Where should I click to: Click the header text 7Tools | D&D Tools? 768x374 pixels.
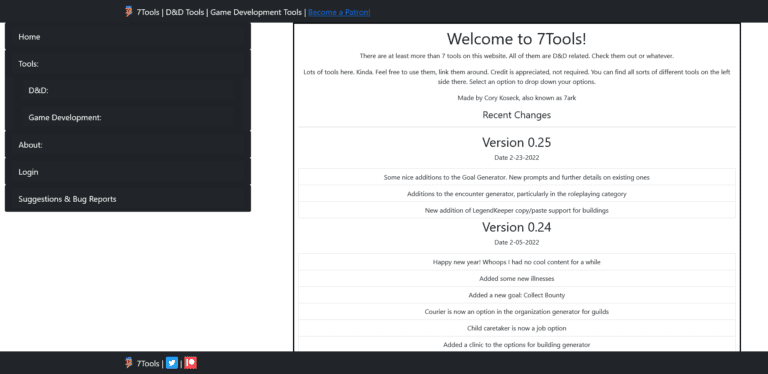(x=170, y=12)
